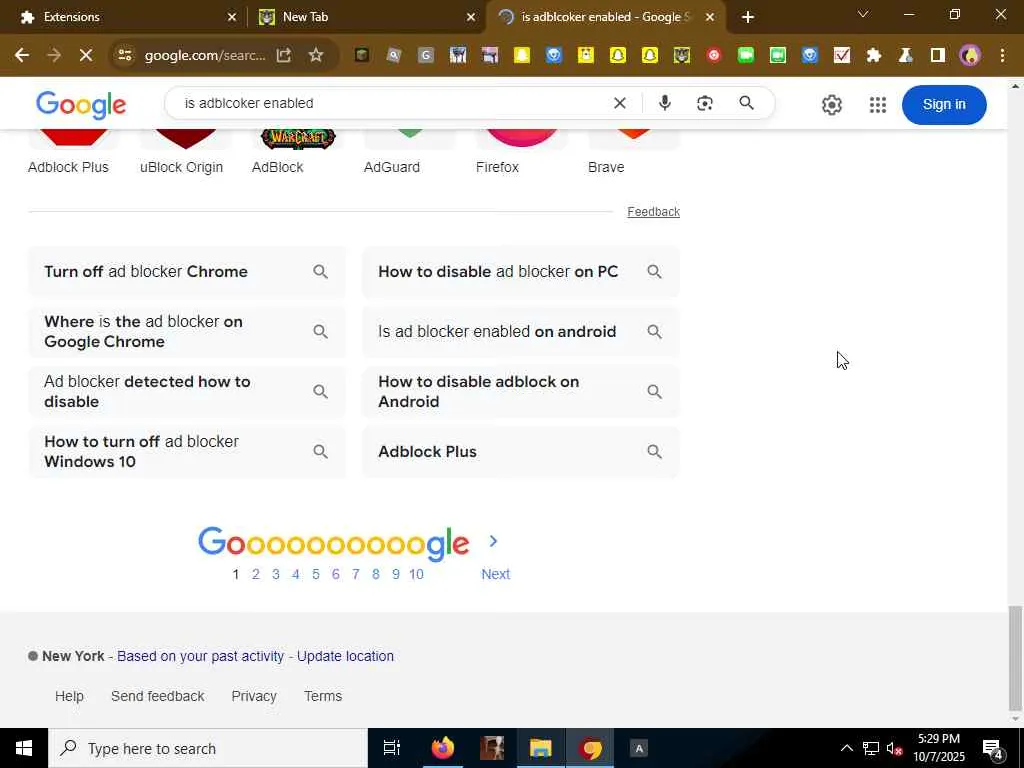1024x768 pixels.
Task: Go to the Google homepage via logo
Action: 81,104
